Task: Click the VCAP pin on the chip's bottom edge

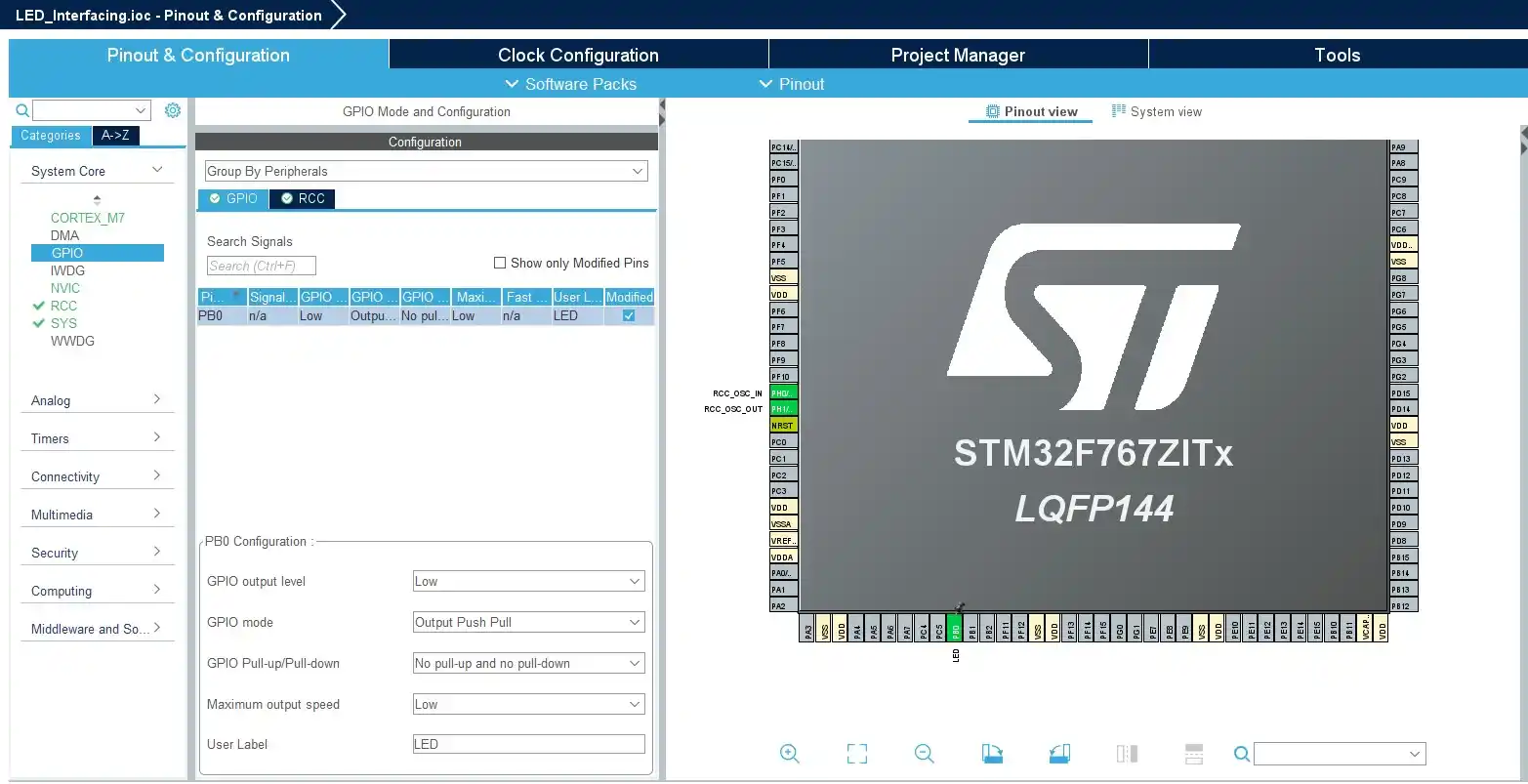Action: click(1367, 627)
